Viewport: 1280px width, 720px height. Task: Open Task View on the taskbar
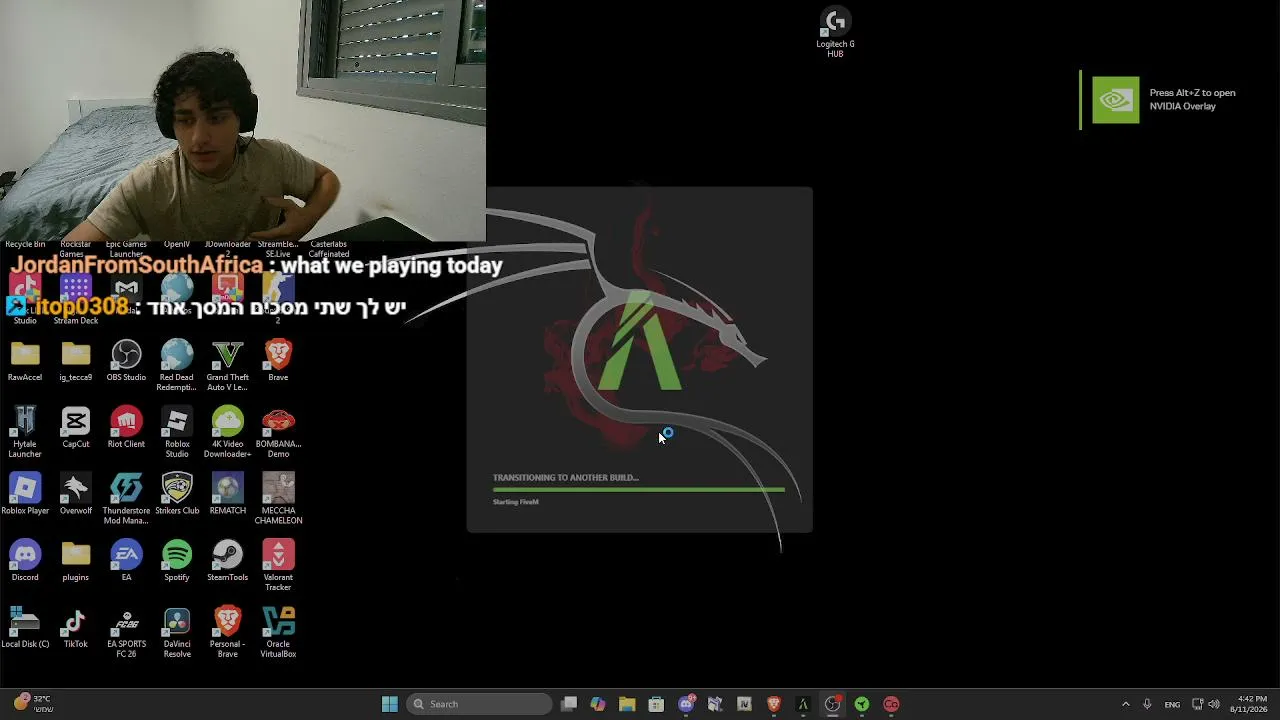coord(569,704)
